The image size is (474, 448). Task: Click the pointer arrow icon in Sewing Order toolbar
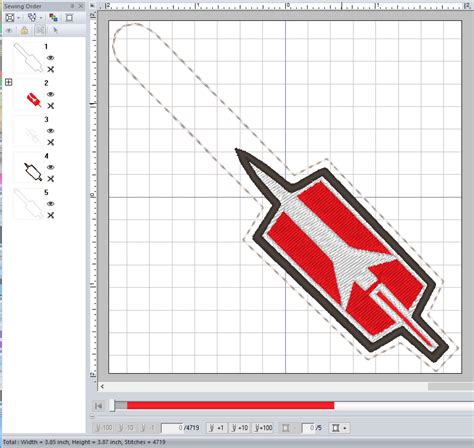(x=55, y=30)
